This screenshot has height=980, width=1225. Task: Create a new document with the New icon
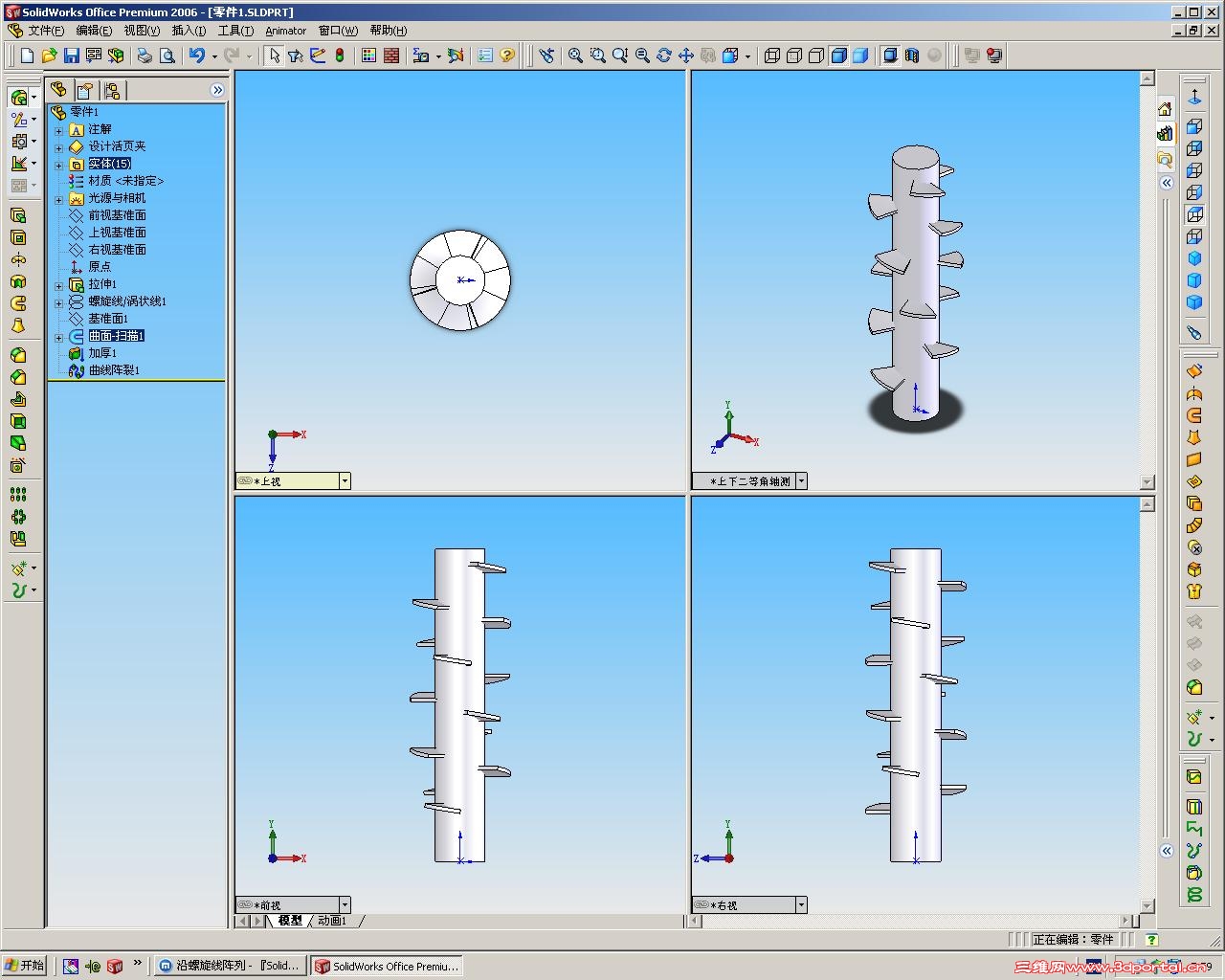[x=27, y=56]
